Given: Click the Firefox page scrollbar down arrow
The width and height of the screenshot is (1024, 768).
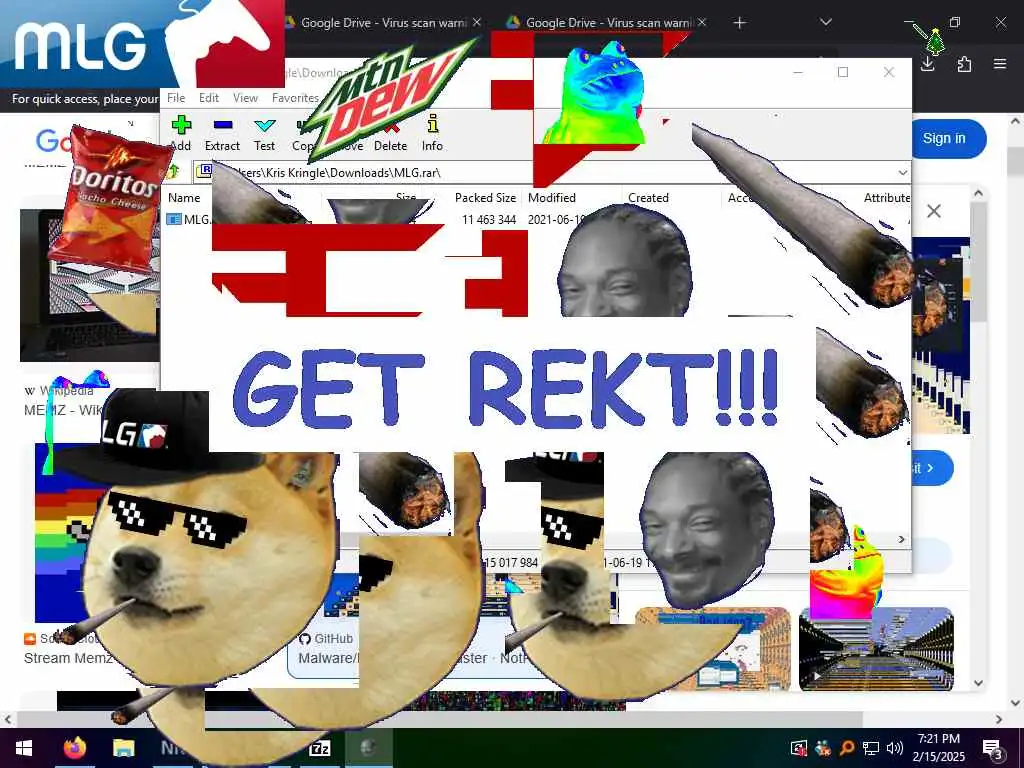Looking at the screenshot, I should pos(1016,703).
